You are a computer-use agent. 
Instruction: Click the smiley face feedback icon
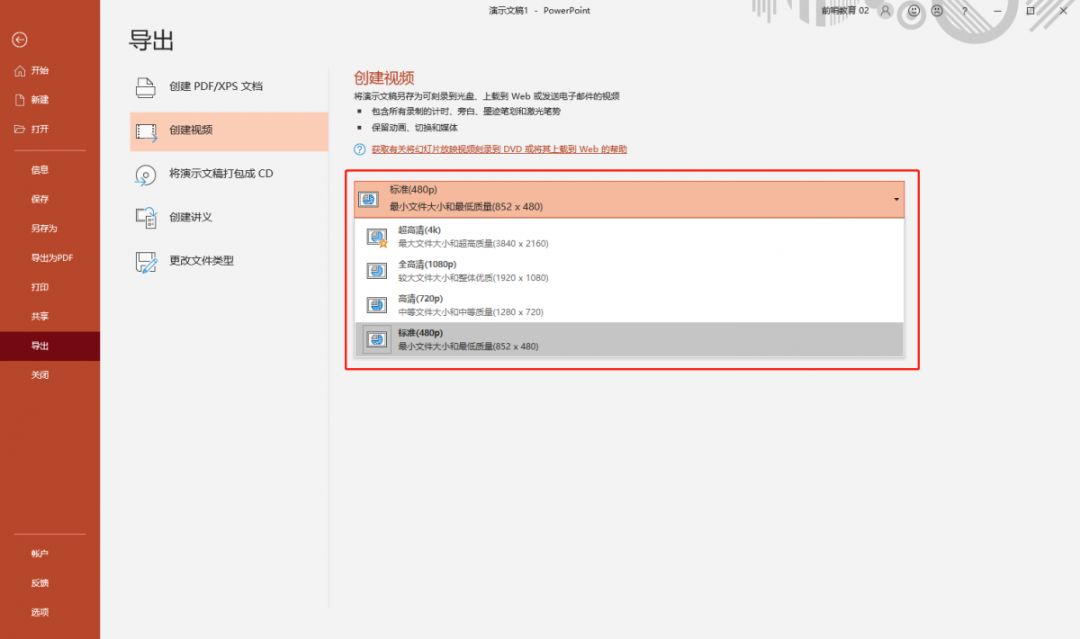point(913,11)
